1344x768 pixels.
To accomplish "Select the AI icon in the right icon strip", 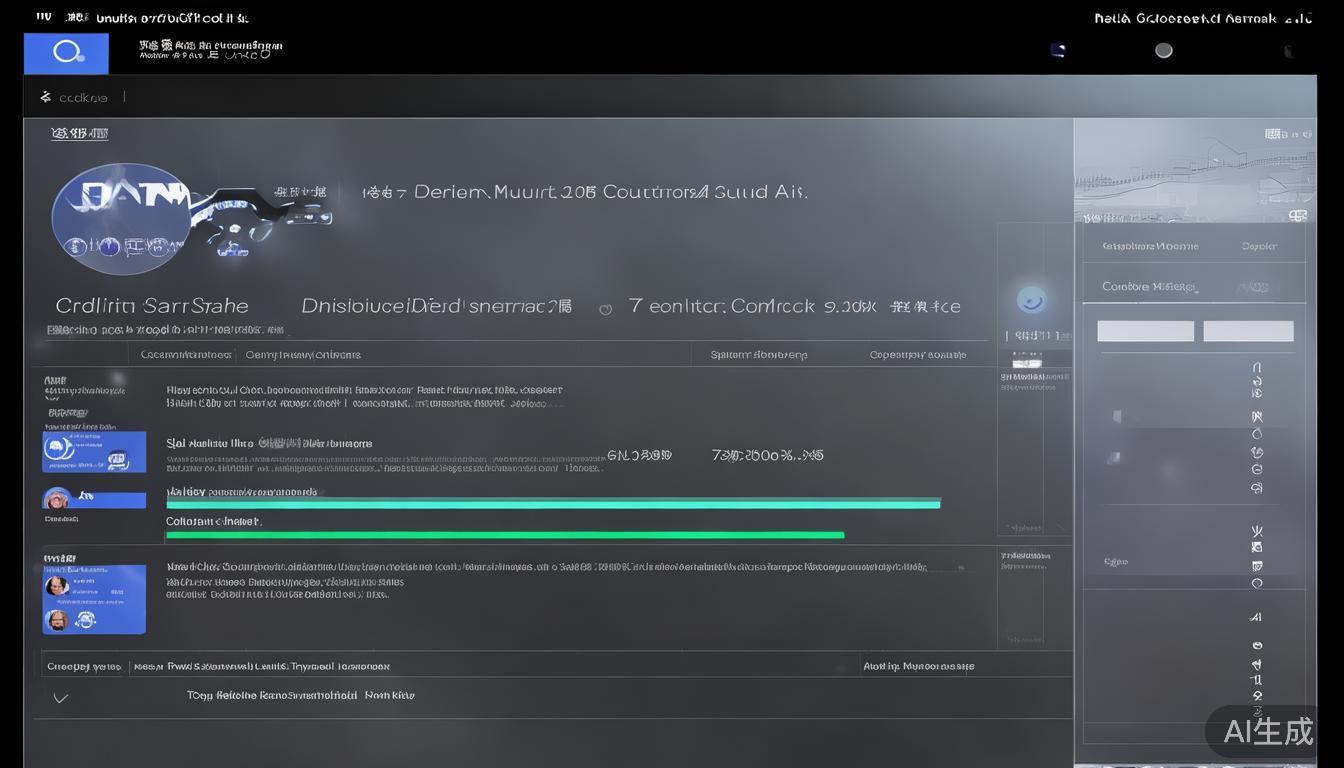I will click(x=1256, y=617).
